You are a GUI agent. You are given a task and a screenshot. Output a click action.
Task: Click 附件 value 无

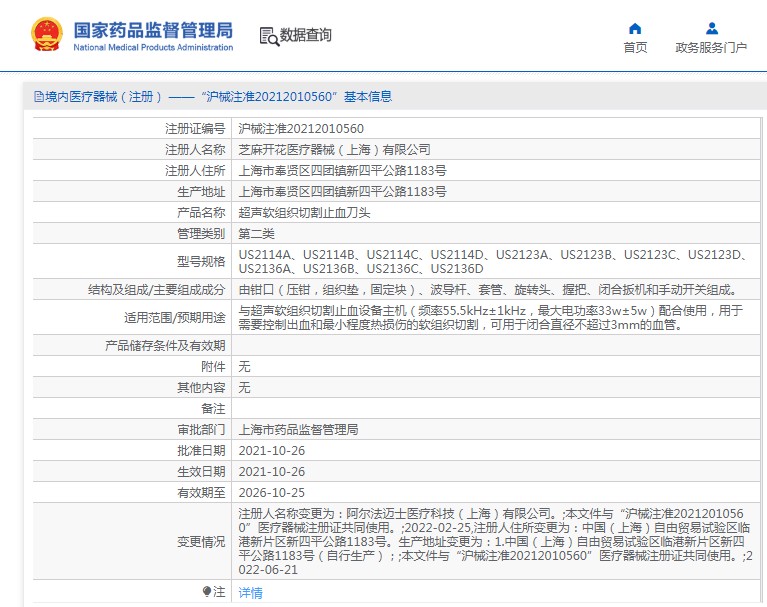[245, 367]
